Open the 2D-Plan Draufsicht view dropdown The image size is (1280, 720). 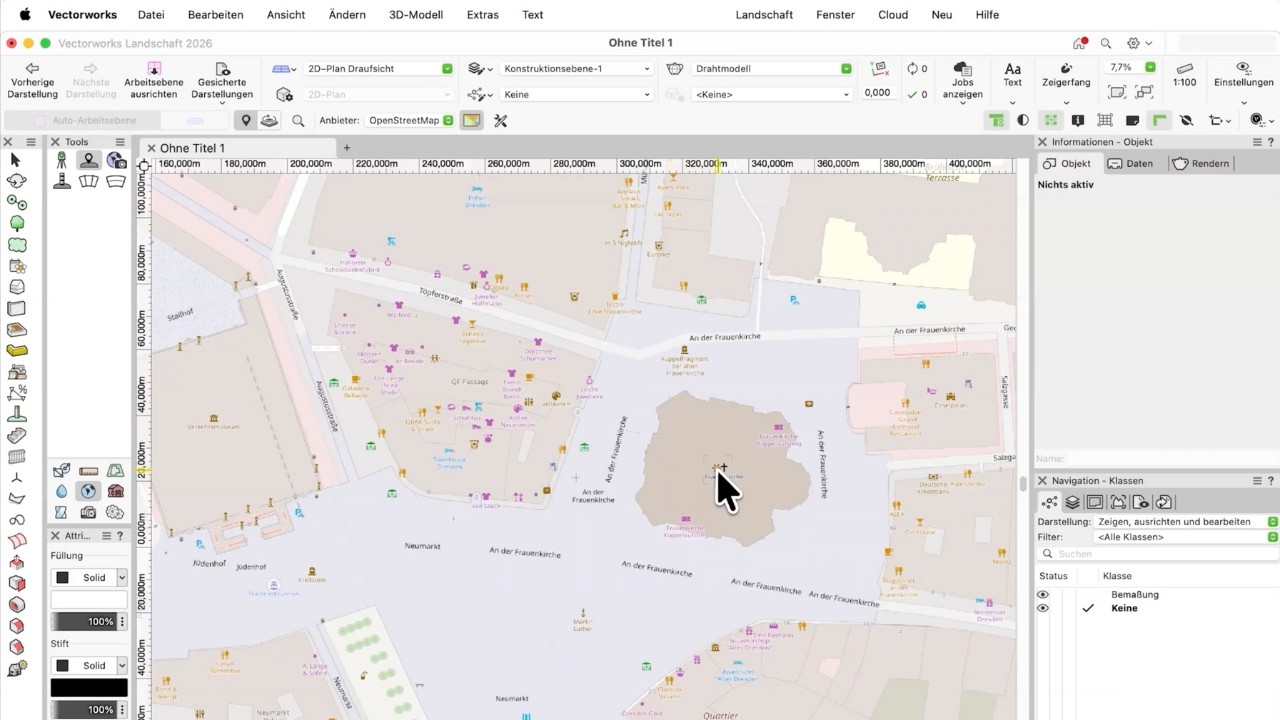coord(378,68)
